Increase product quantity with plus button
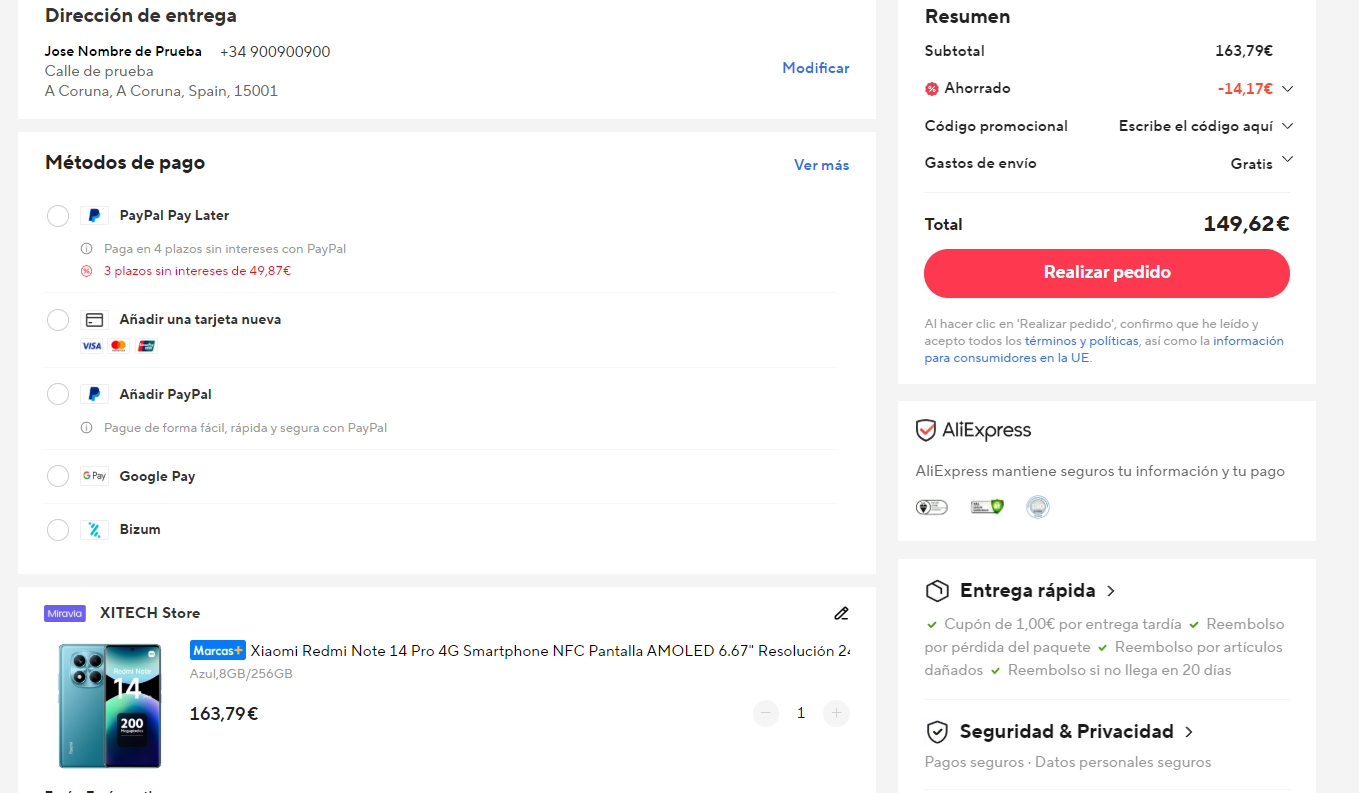The height and width of the screenshot is (793, 1359). [x=836, y=713]
